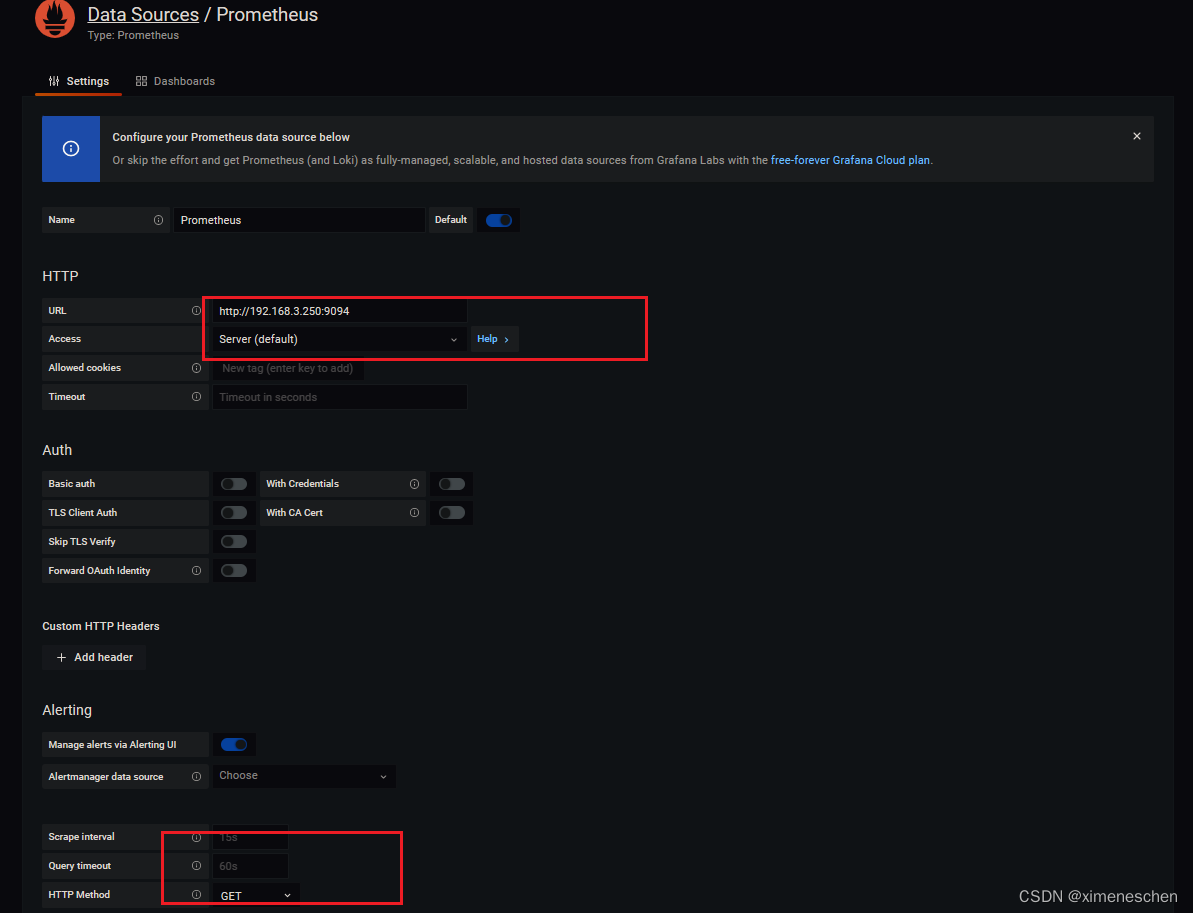Click the info icon next to Allowed cookies

tap(196, 368)
